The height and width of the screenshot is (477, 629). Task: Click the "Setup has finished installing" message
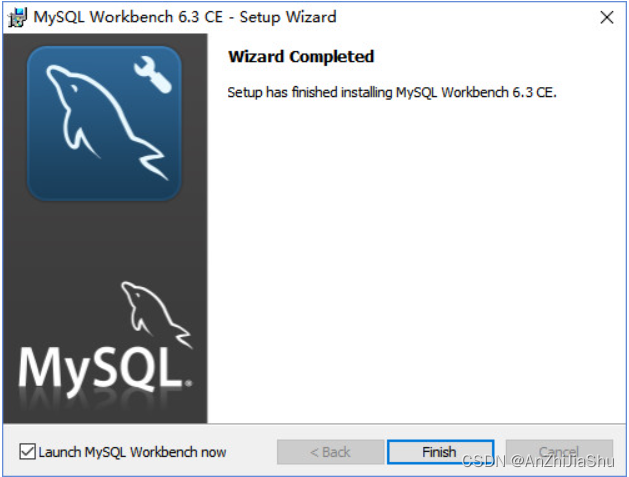pyautogui.click(x=392, y=92)
